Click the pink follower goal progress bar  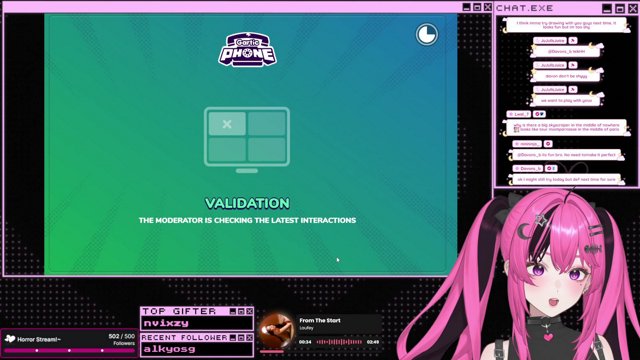69,350
